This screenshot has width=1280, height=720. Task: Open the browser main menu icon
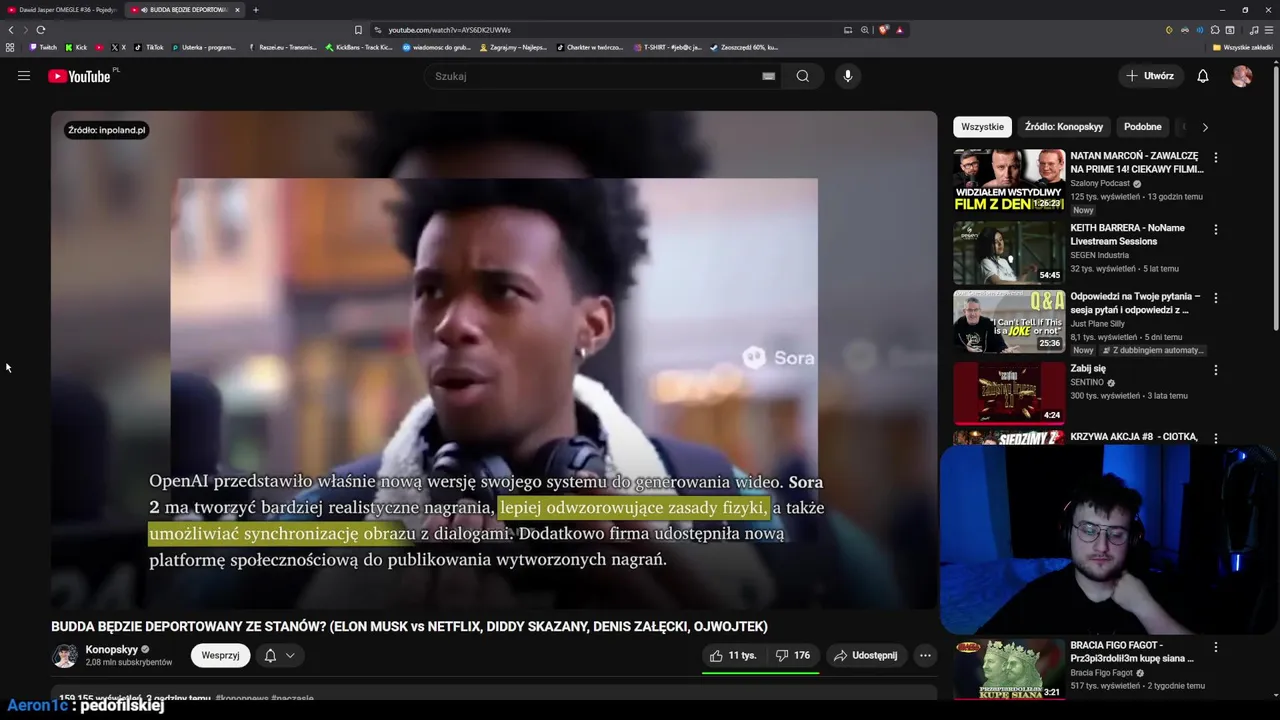(1268, 30)
